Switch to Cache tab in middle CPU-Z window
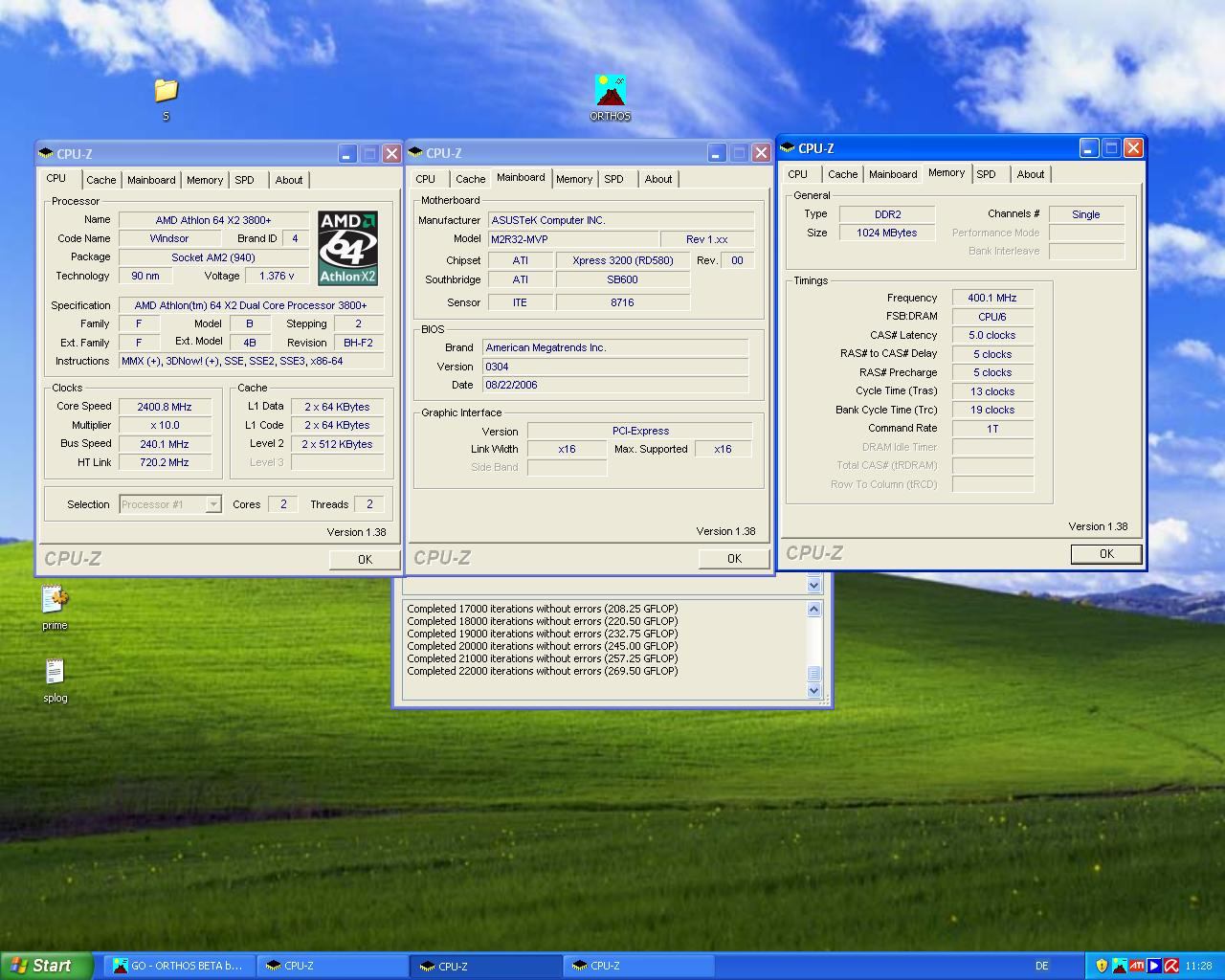The image size is (1225, 980). click(x=470, y=179)
